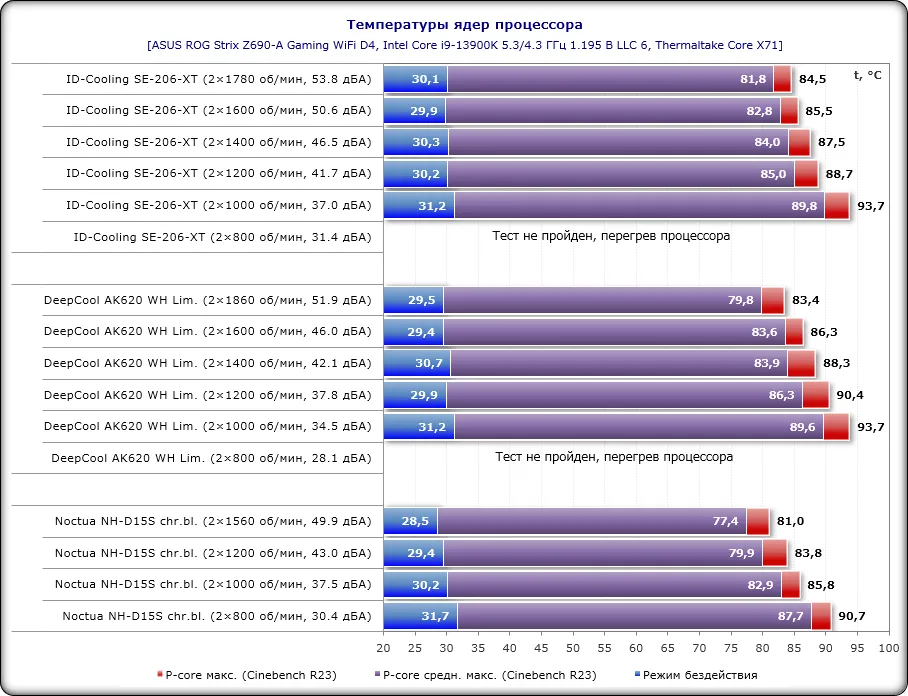Viewport: 908px width, 696px height.
Task: Select label DeepCool AK620 WH Lim. 2×1600 об/мин
Action: [208, 332]
